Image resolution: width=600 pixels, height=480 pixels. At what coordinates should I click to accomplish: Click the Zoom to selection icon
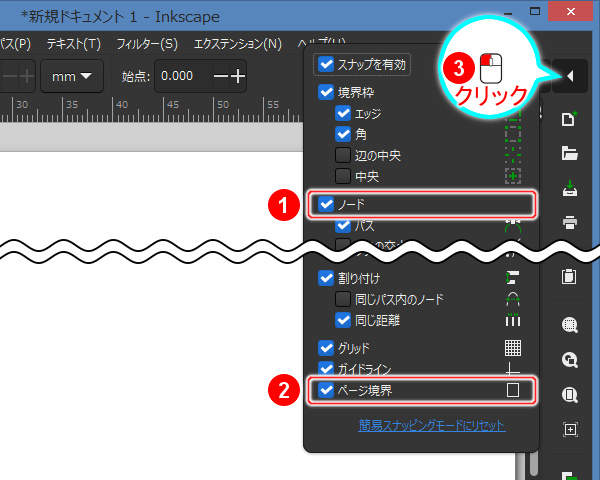pos(570,325)
